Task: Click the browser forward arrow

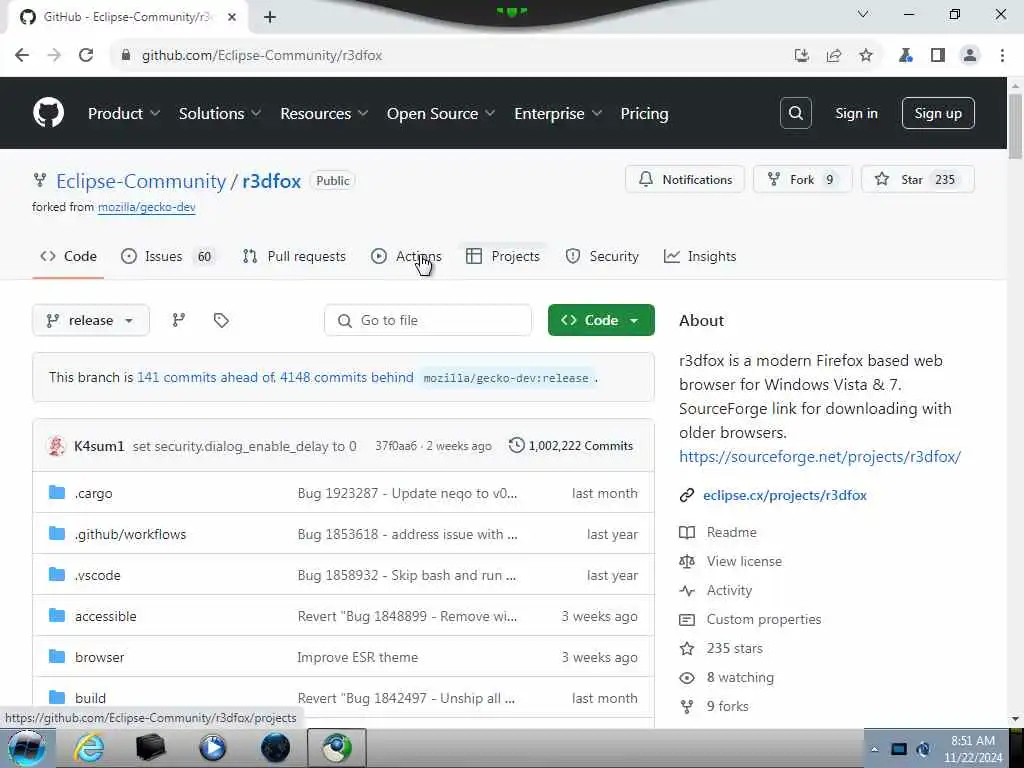Action: click(54, 56)
